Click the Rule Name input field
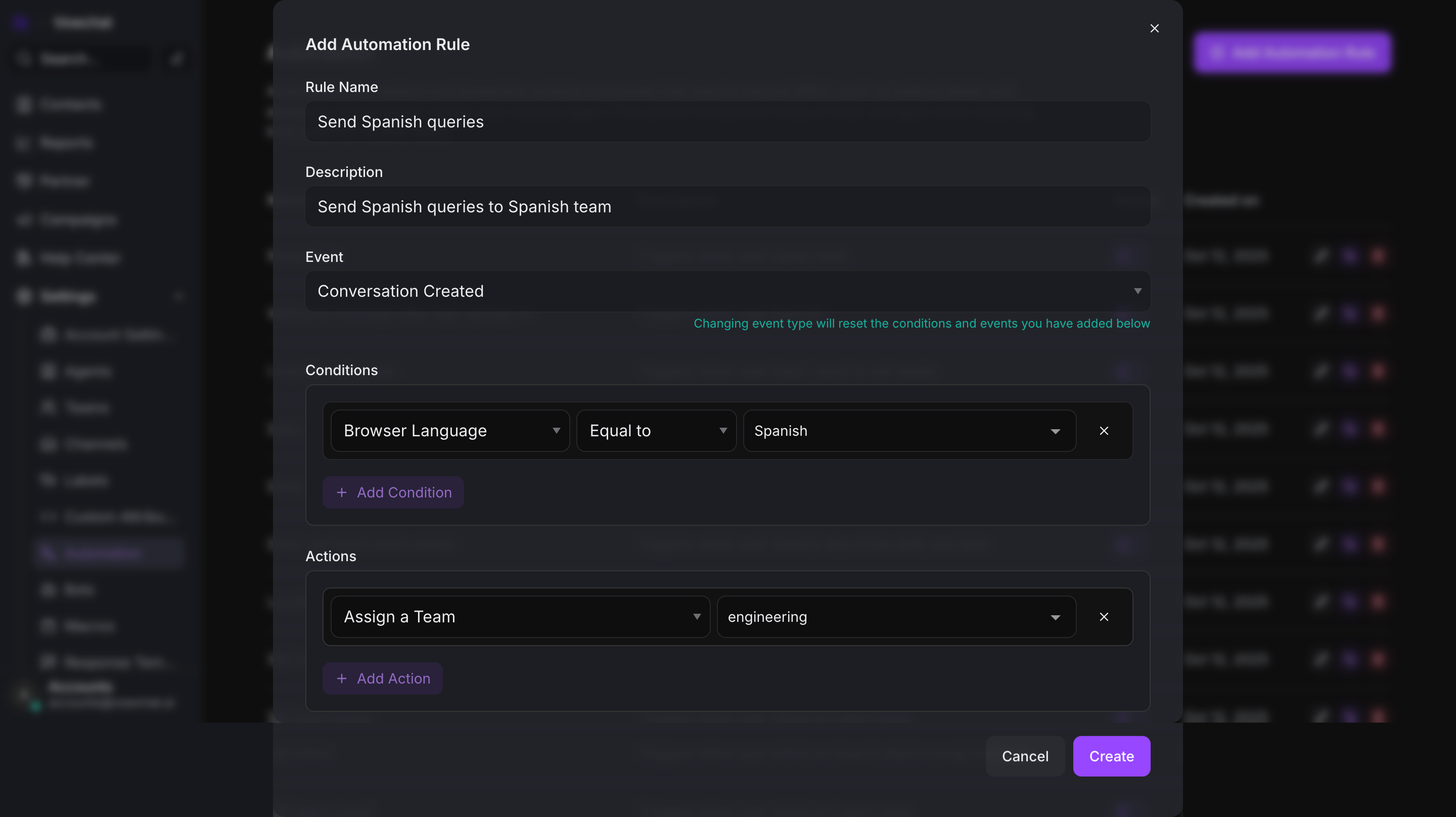1456x817 pixels. pyautogui.click(x=727, y=121)
